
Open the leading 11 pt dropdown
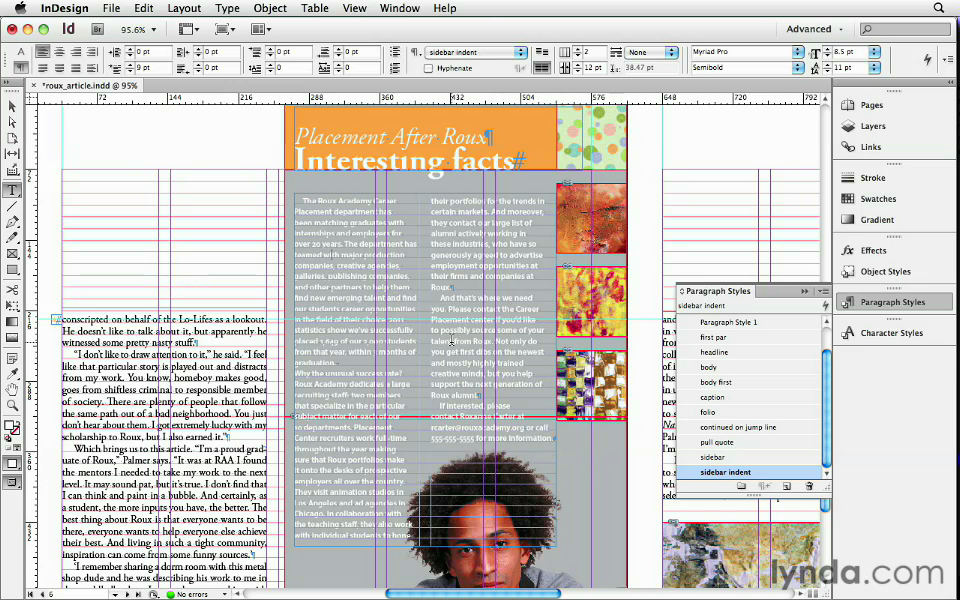(875, 67)
